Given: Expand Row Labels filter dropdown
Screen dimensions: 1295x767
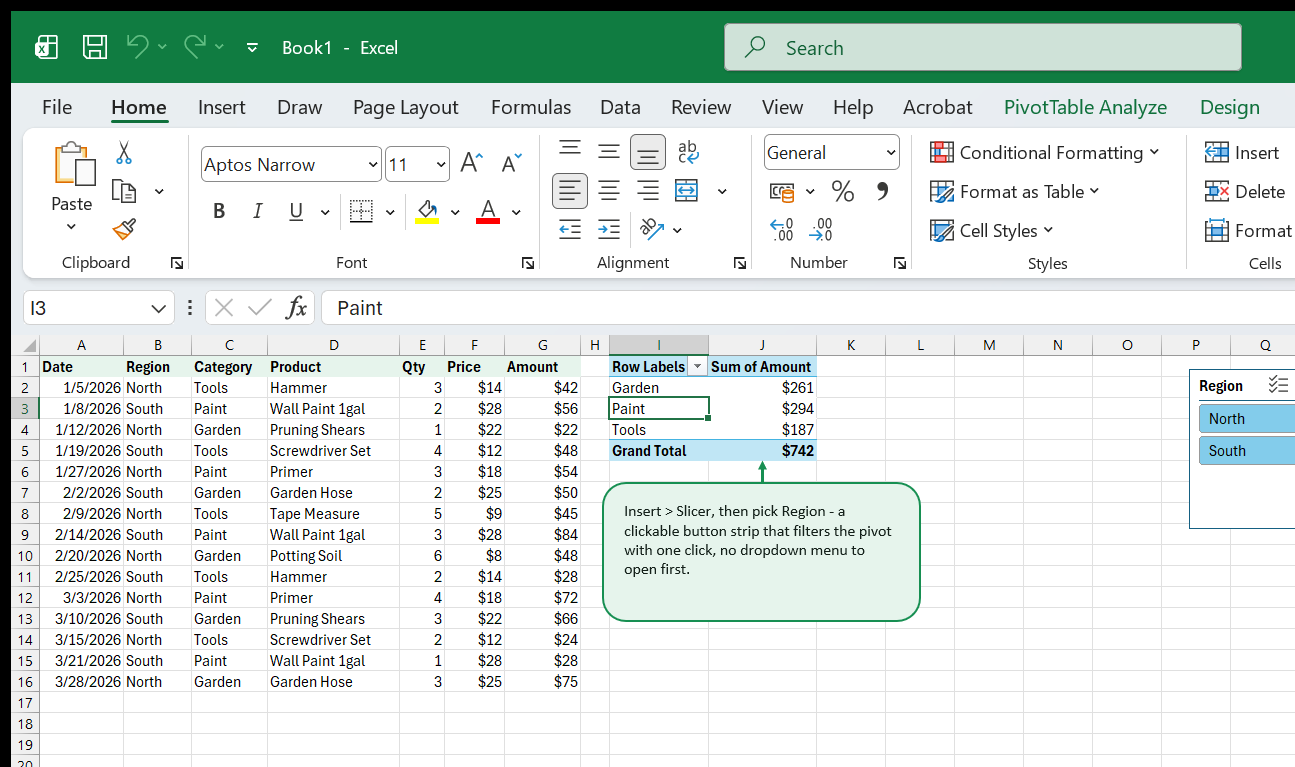Looking at the screenshot, I should [697, 367].
